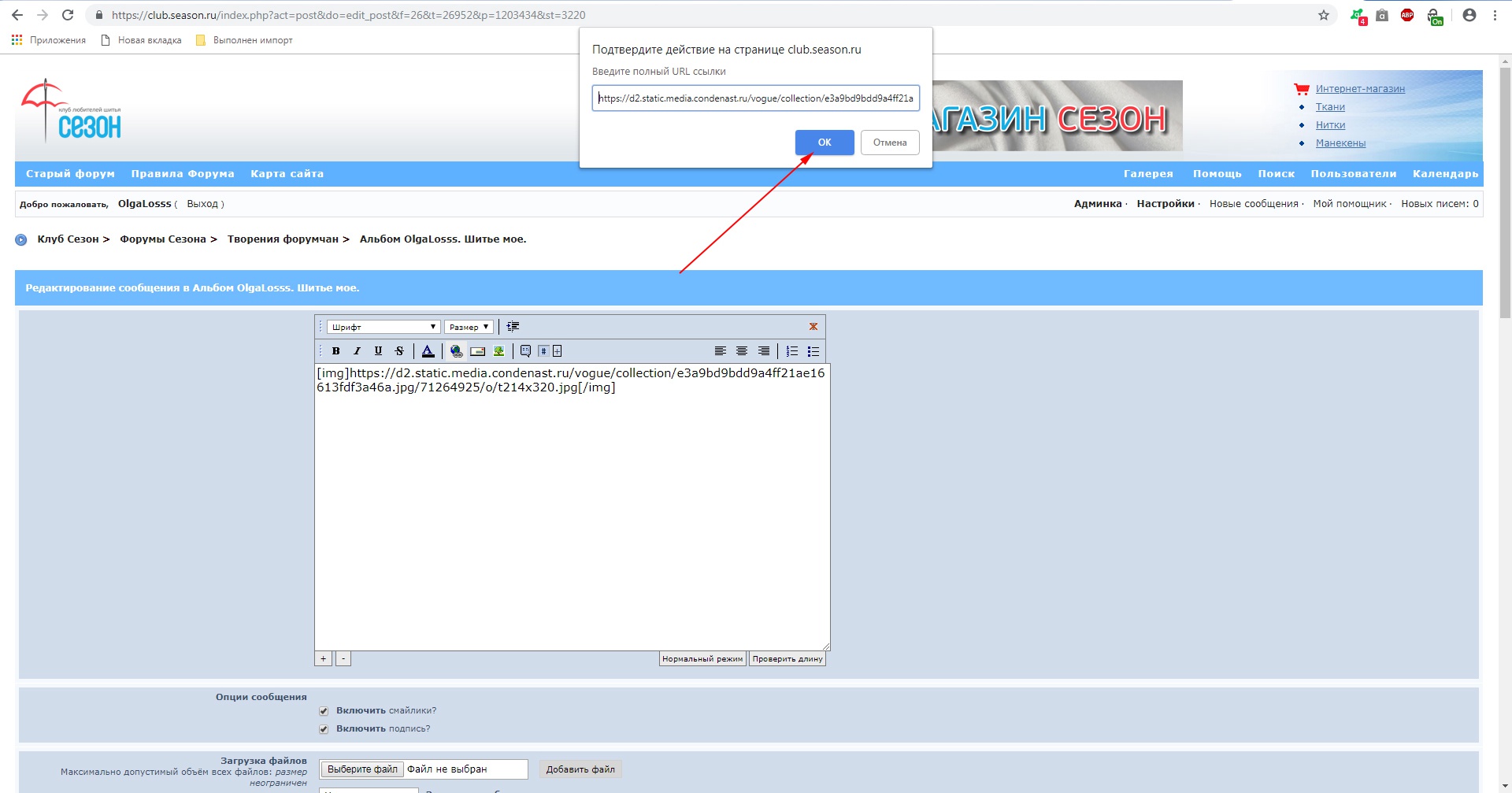
Task: Open the text color picker
Action: (428, 351)
